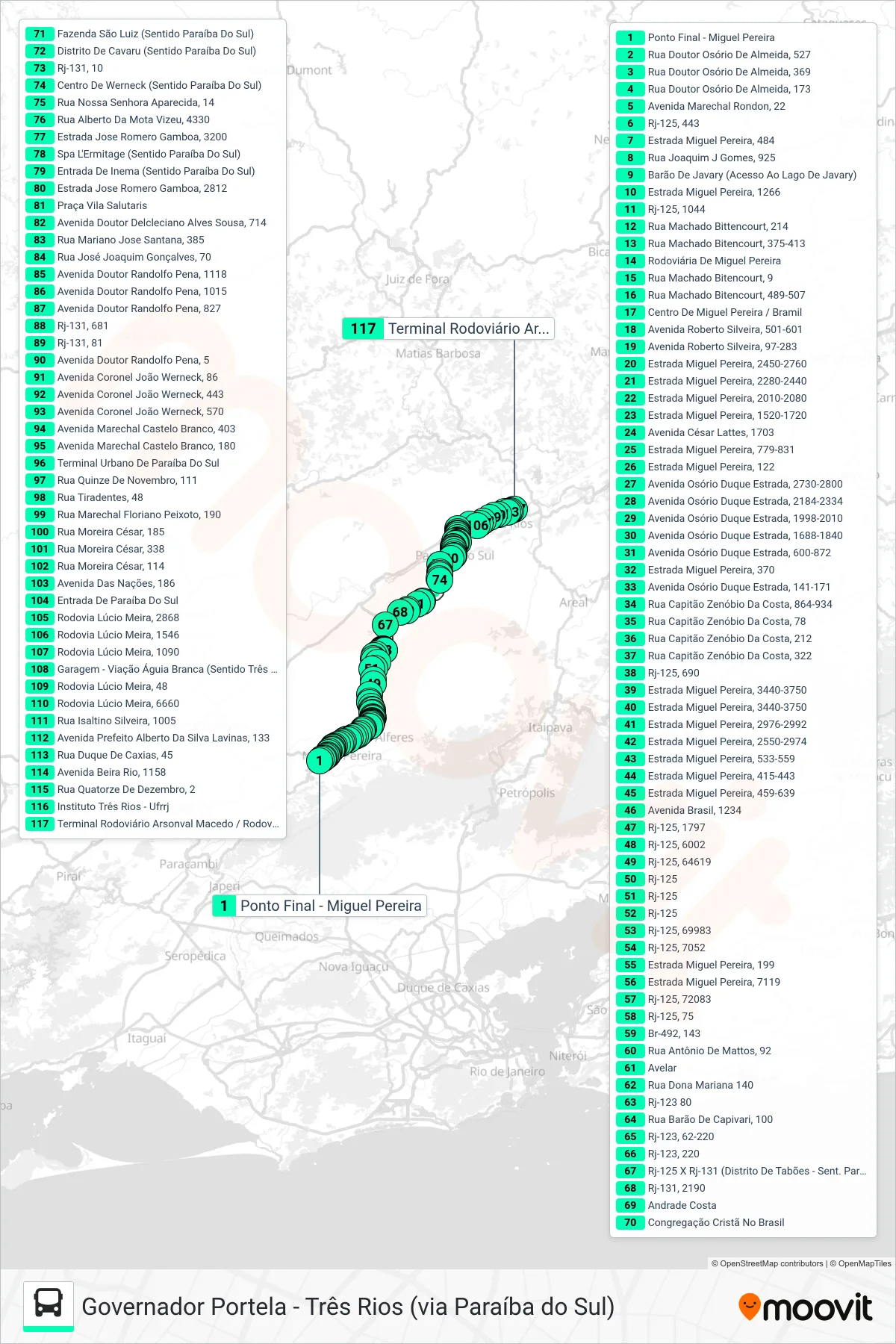
Task: Click the Ponto Final - Miguel Pereira map label
Action: tap(320, 906)
